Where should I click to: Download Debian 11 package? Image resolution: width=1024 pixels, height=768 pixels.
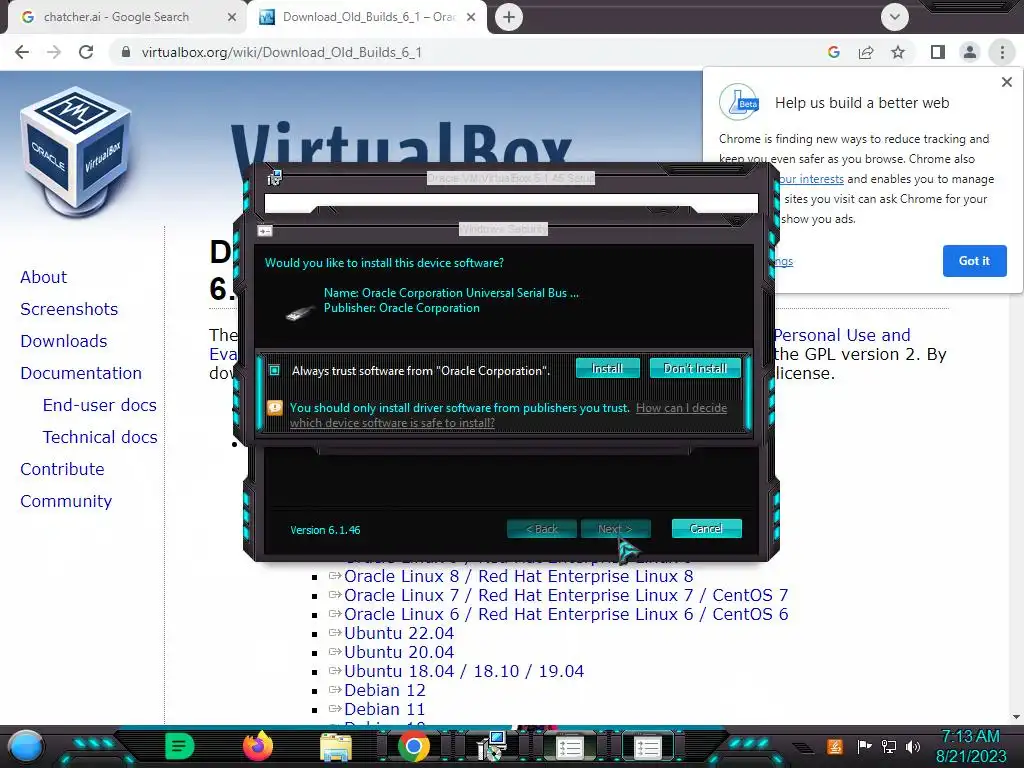click(x=385, y=709)
